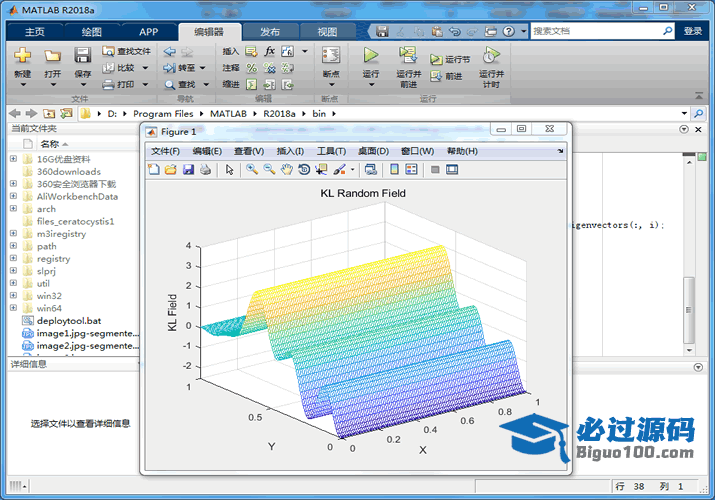The height and width of the screenshot is (500, 715).
Task: Click the Go Up one folder icon
Action: pos(49,113)
